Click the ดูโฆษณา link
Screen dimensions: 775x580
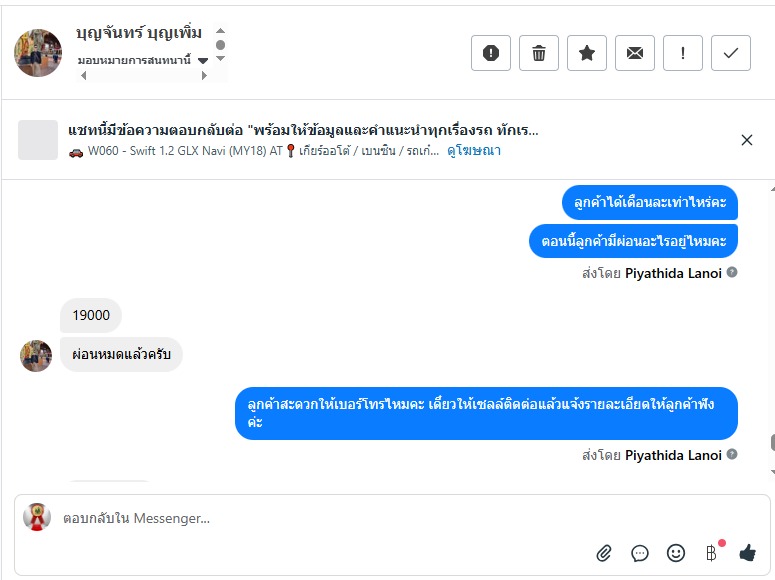pyautogui.click(x=474, y=151)
